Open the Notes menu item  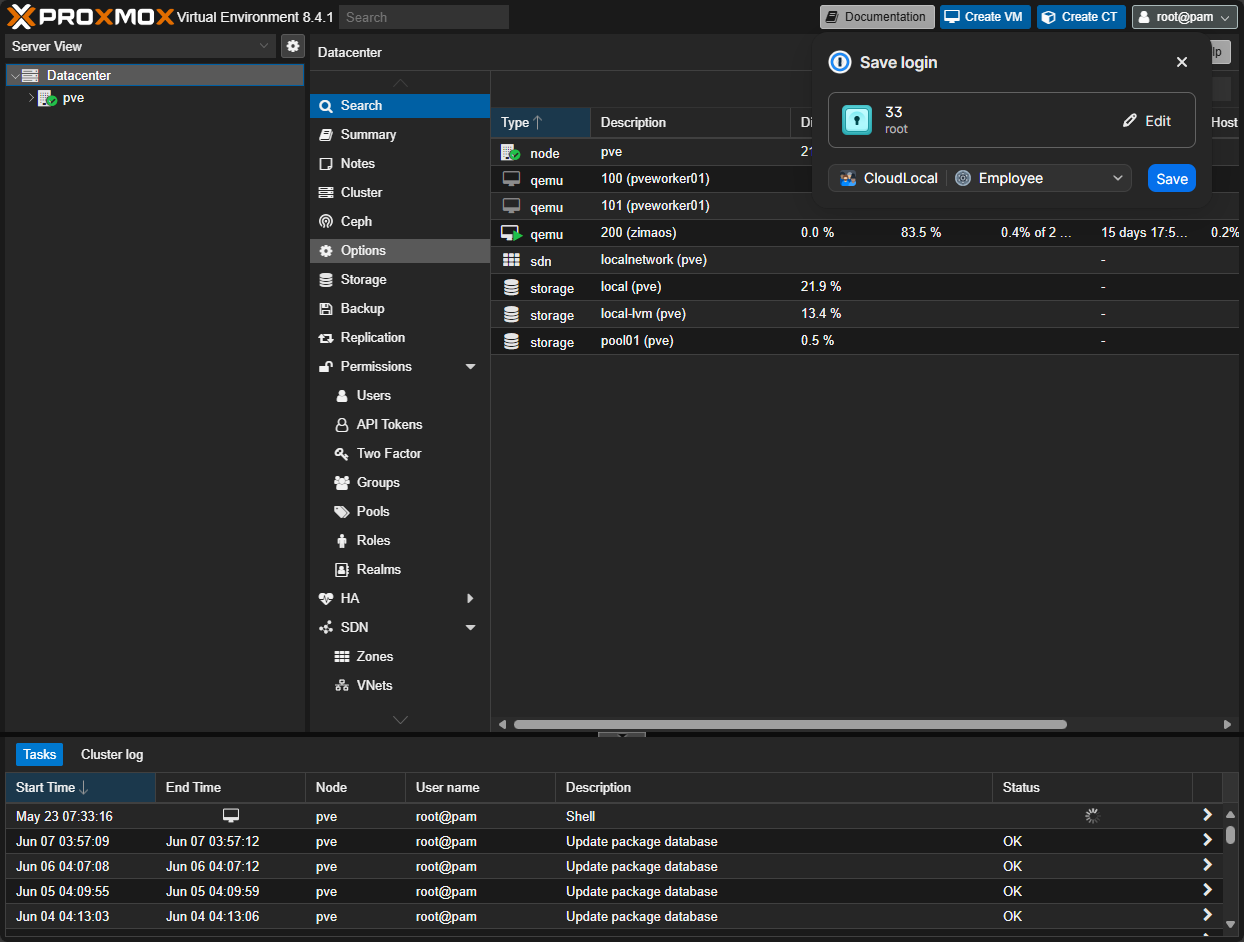click(x=400, y=163)
